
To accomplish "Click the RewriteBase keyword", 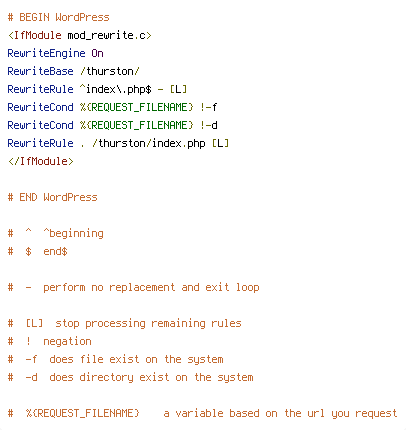I will (x=40, y=71).
